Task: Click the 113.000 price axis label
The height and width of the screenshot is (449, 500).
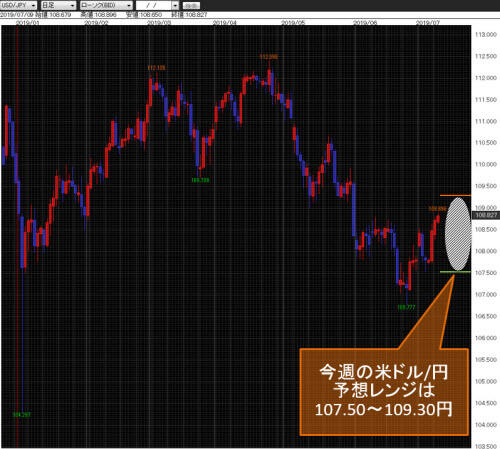Action: pos(486,35)
